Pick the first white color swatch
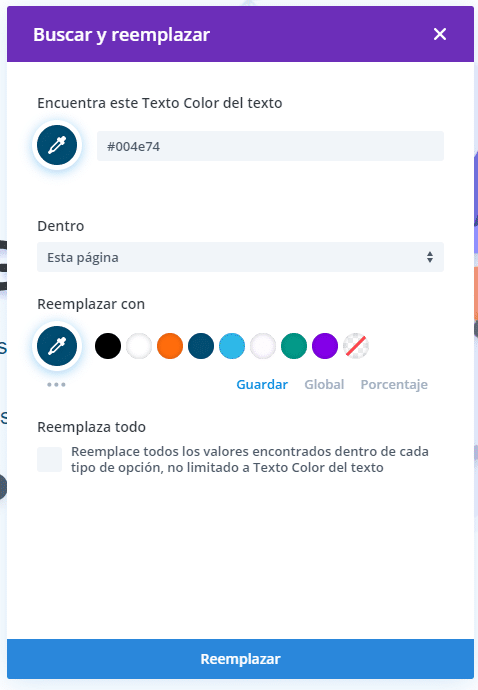 (139, 346)
